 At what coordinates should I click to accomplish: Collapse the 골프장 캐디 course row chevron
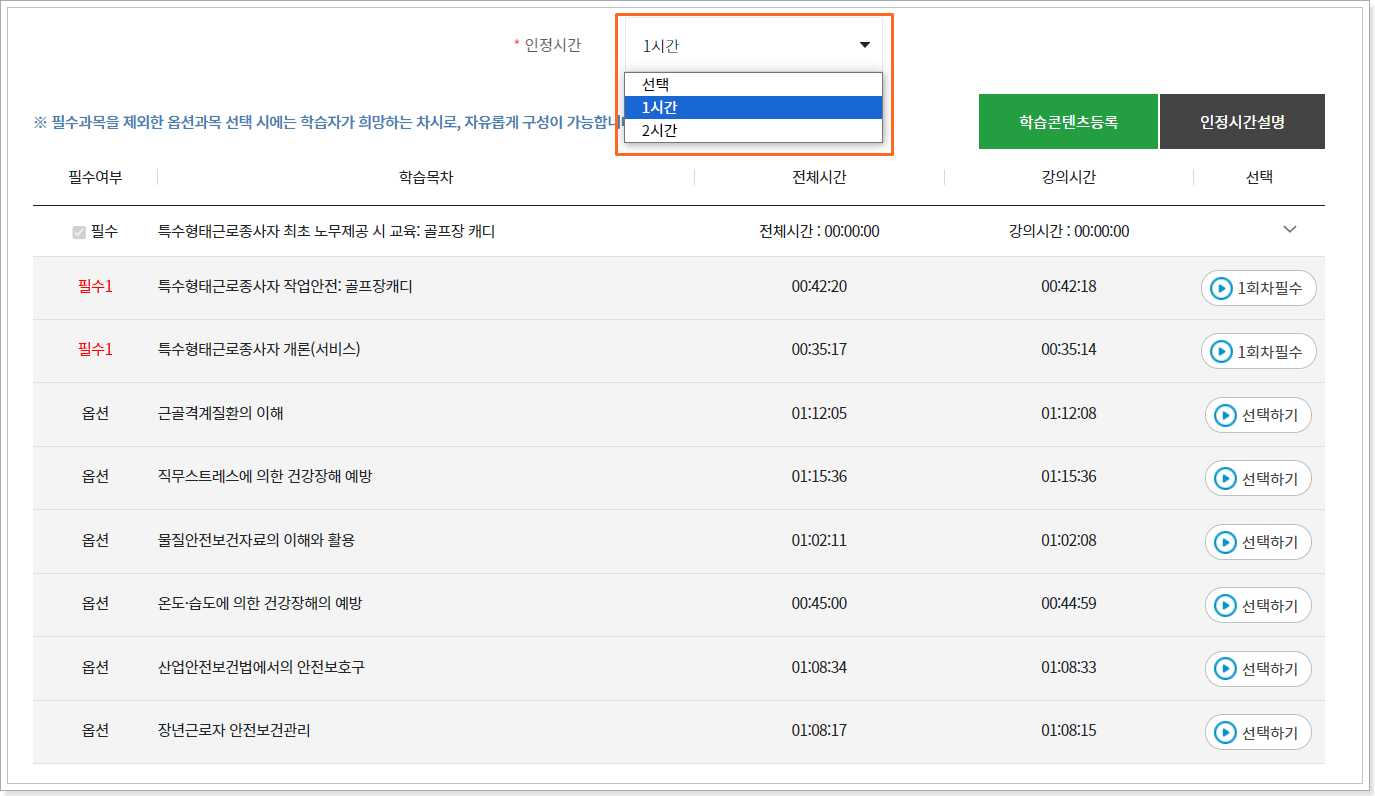click(x=1289, y=230)
